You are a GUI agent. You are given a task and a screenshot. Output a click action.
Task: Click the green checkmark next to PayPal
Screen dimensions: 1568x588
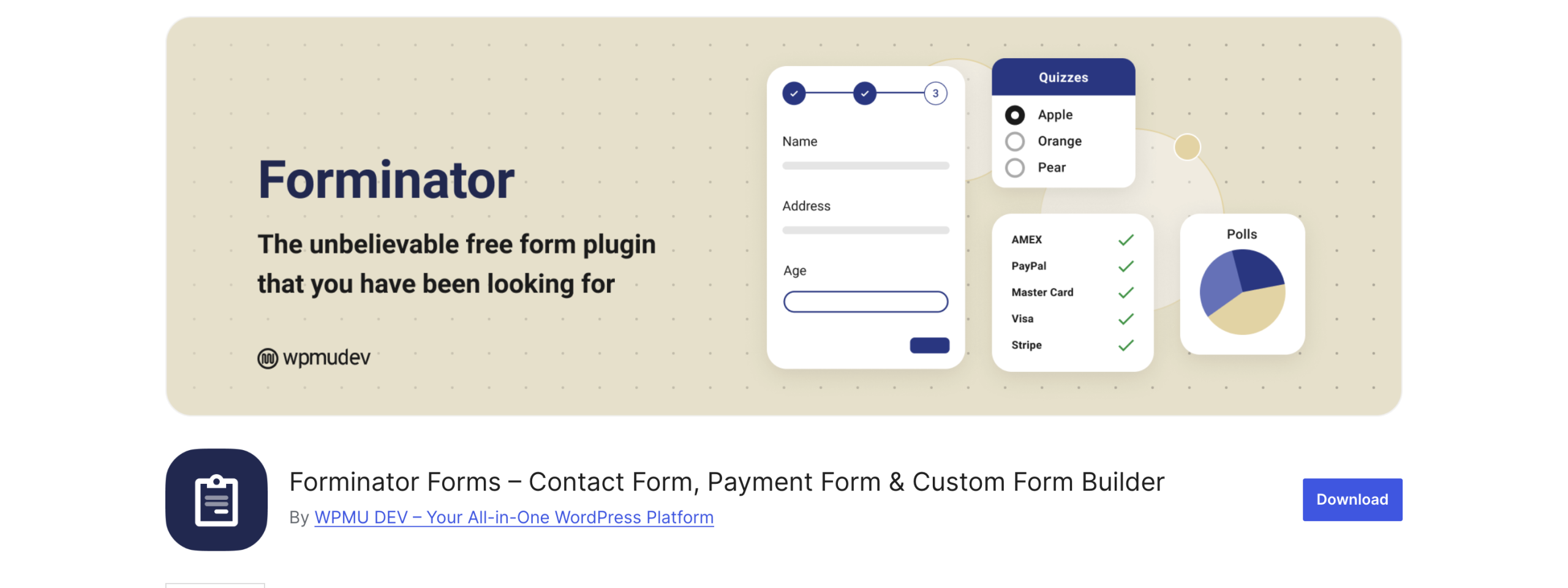pyautogui.click(x=1126, y=266)
